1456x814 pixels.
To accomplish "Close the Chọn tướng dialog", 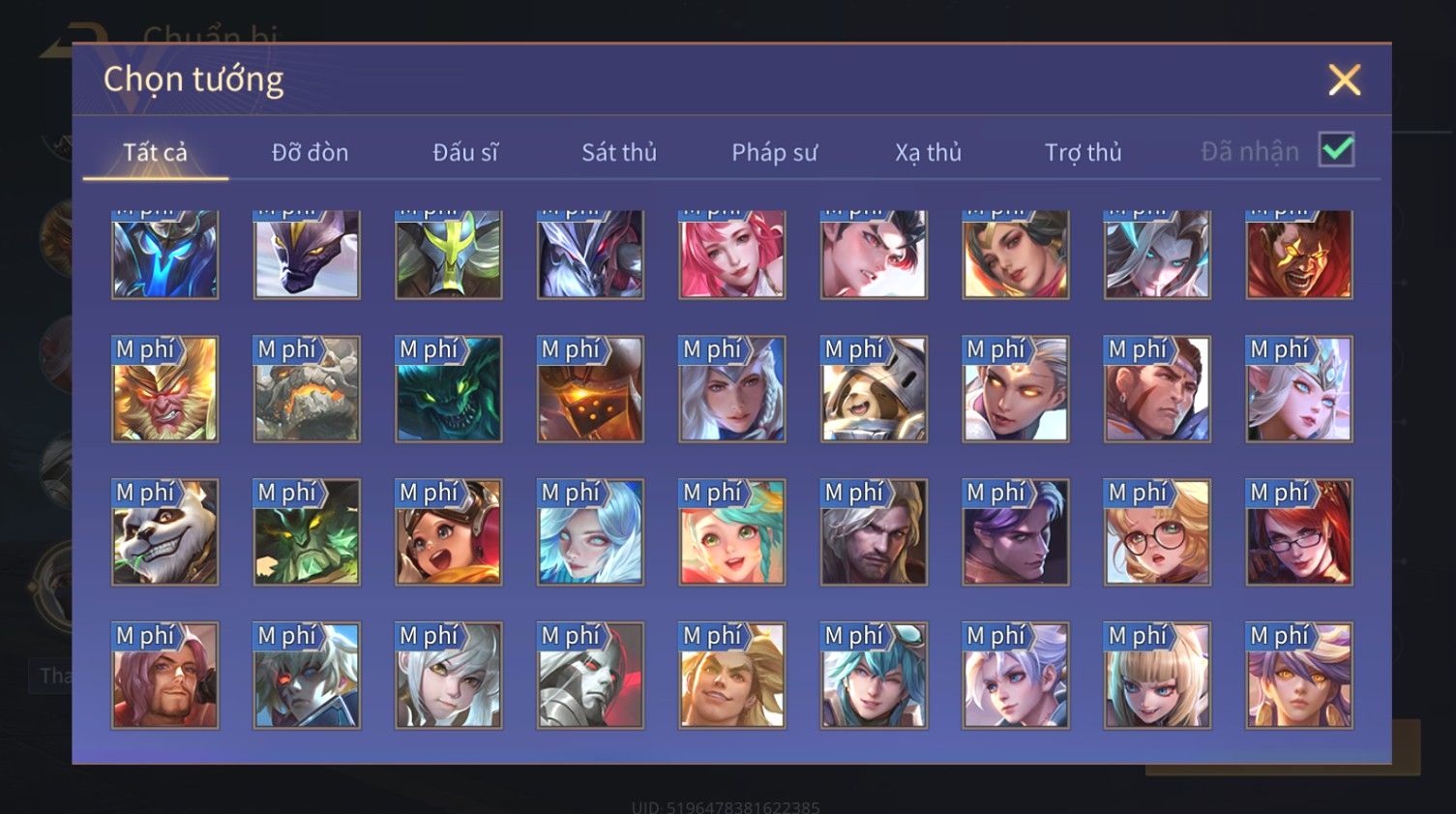I will pyautogui.click(x=1344, y=79).
